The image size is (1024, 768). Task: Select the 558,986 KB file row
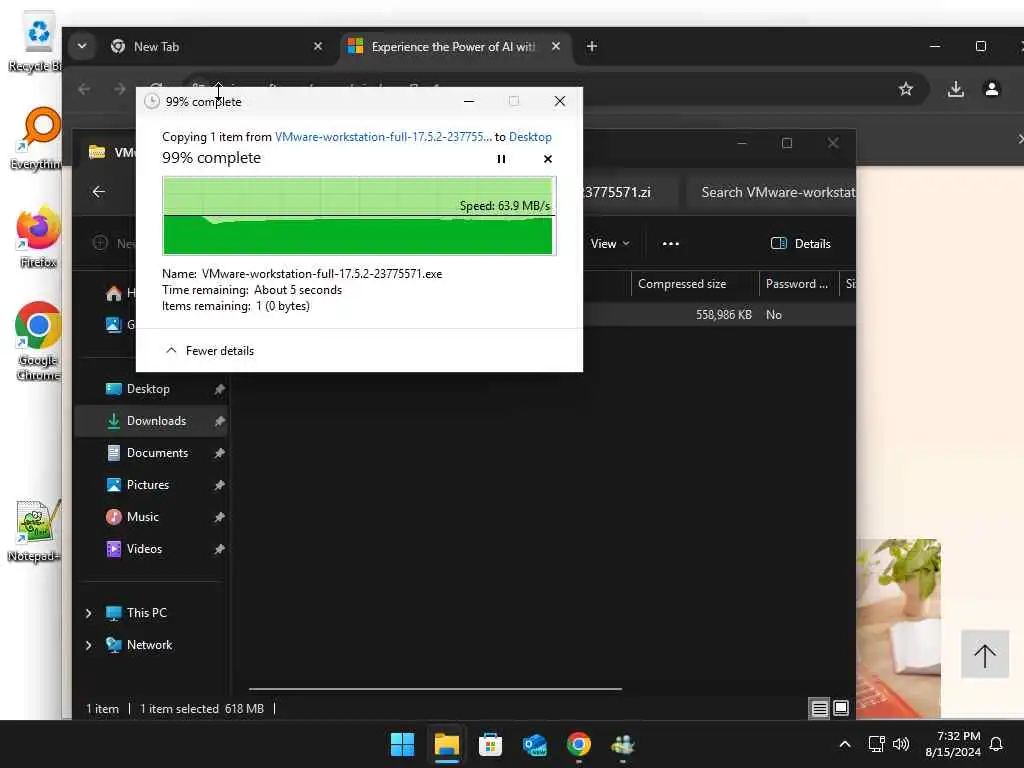tap(718, 315)
